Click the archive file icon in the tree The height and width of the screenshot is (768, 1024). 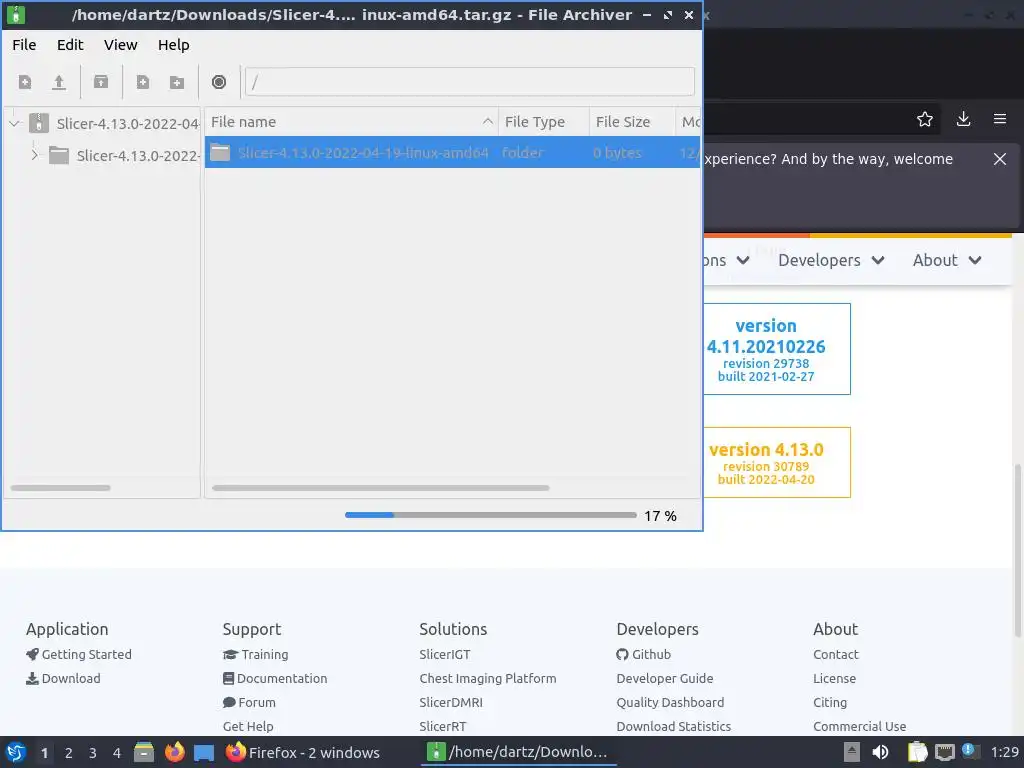(39, 123)
